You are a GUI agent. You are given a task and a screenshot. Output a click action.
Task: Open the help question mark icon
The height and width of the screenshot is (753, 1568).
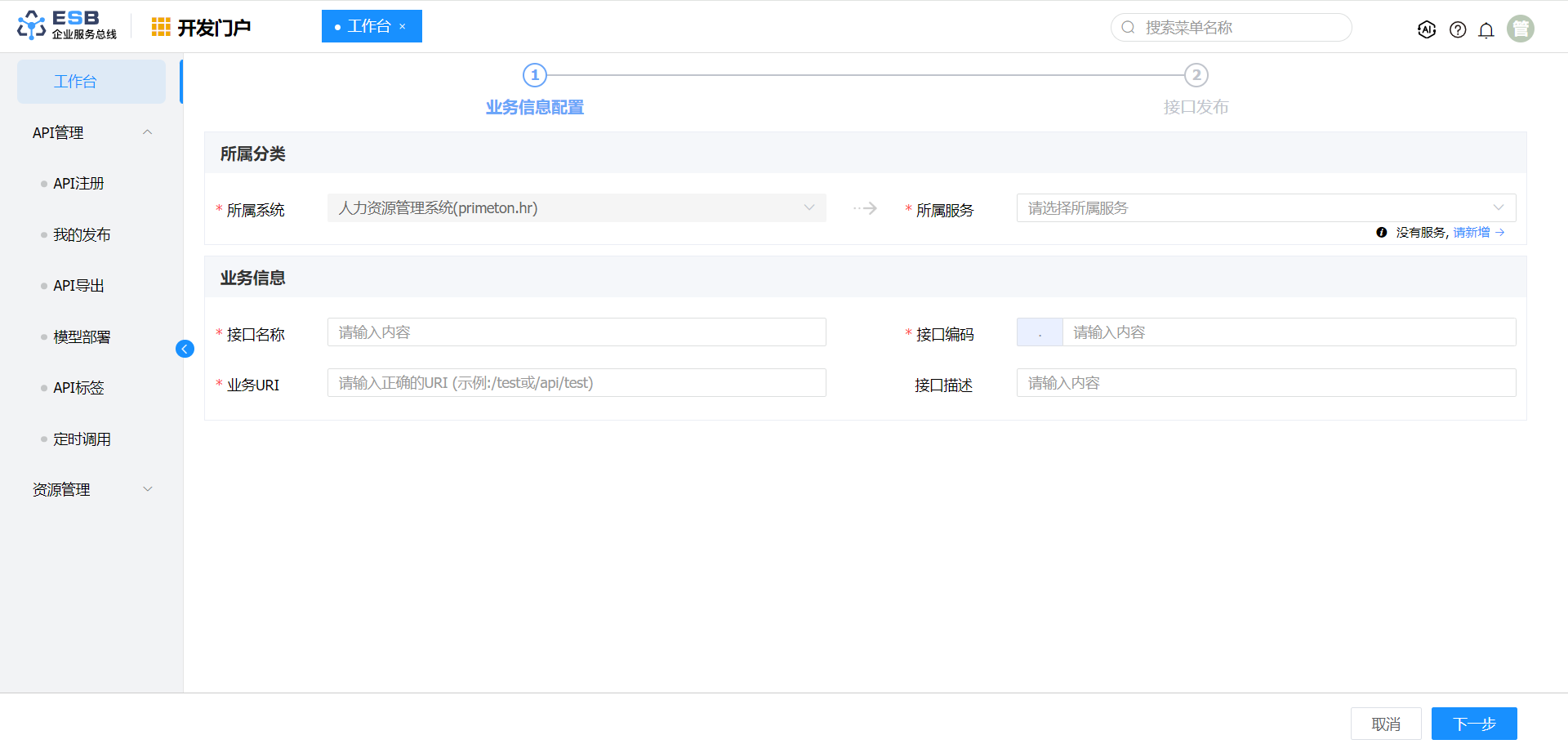tap(1457, 29)
